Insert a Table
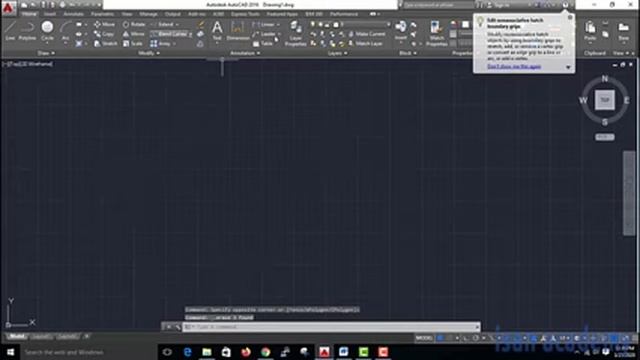Screen dimensions: 640x360 [x=263, y=43]
